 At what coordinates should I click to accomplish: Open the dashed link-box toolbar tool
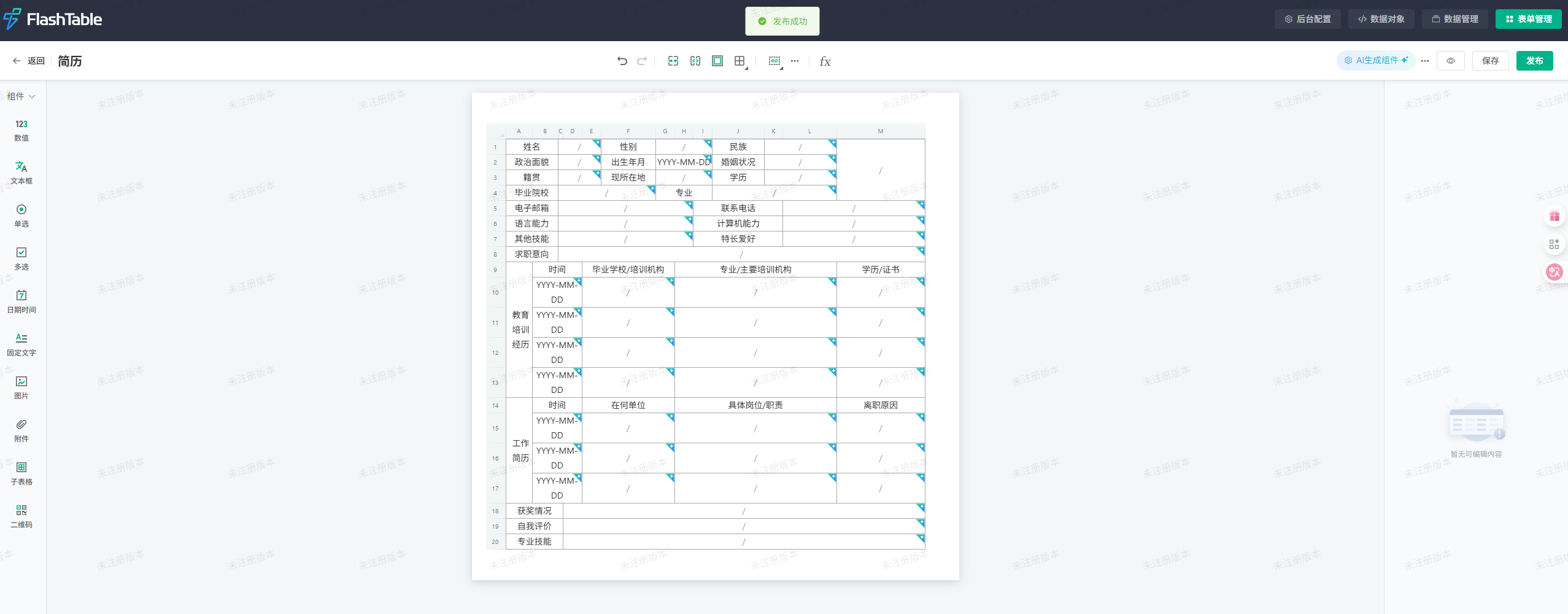[776, 61]
